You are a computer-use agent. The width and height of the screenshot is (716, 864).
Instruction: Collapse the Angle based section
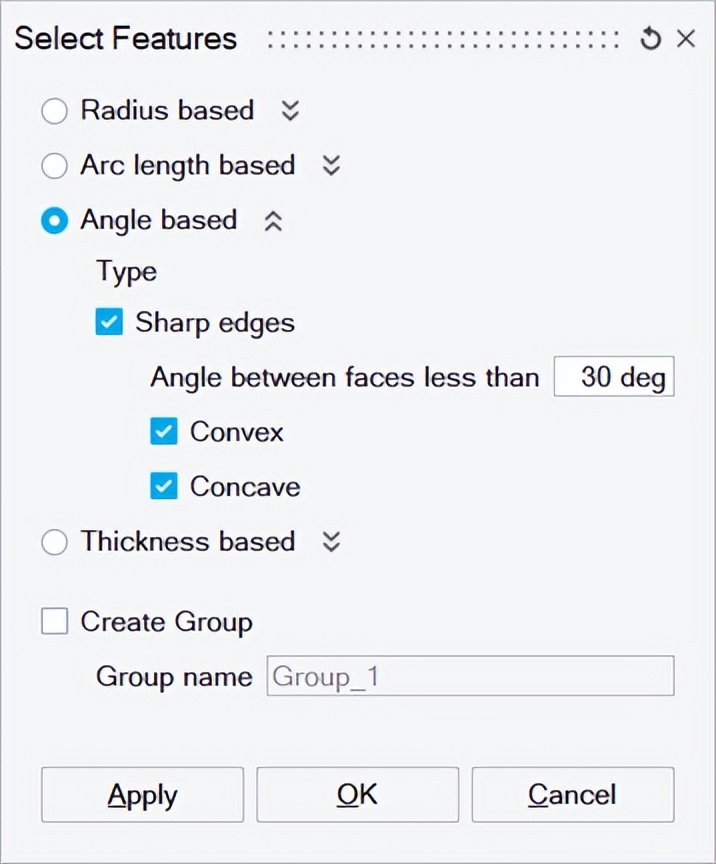272,220
